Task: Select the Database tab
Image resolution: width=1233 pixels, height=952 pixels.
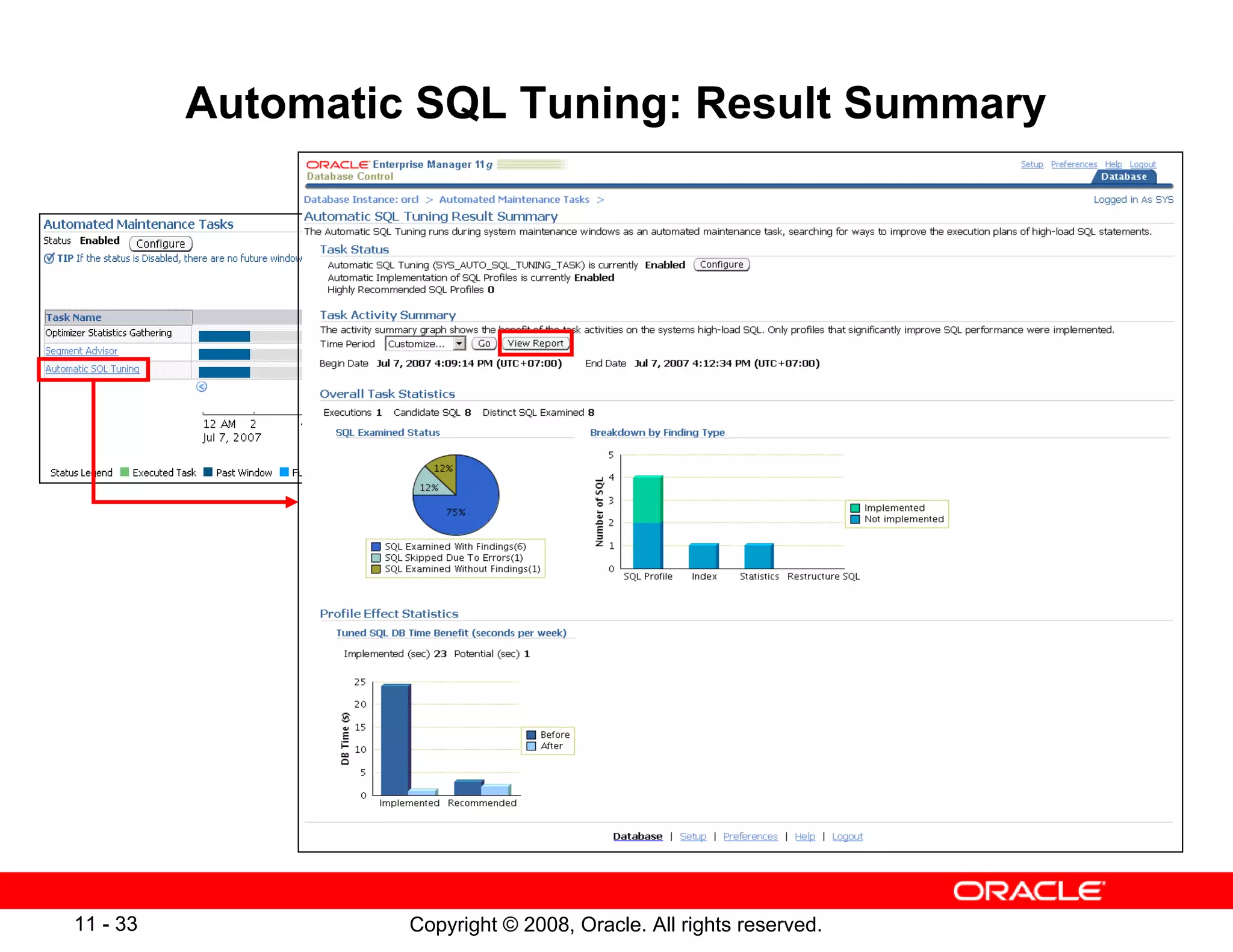Action: point(1123,176)
